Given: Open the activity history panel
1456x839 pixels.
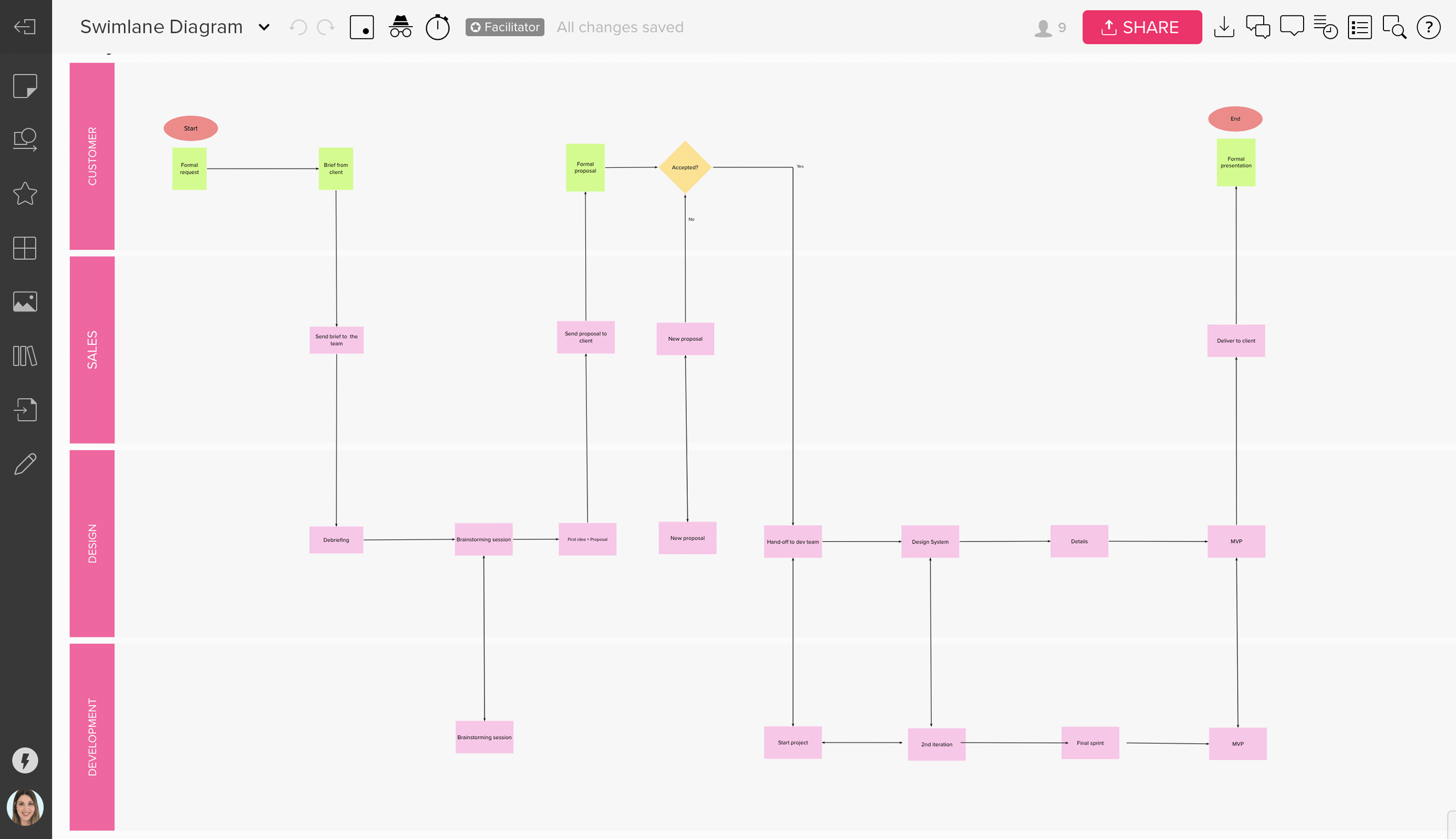Looking at the screenshot, I should pyautogui.click(x=1325, y=27).
